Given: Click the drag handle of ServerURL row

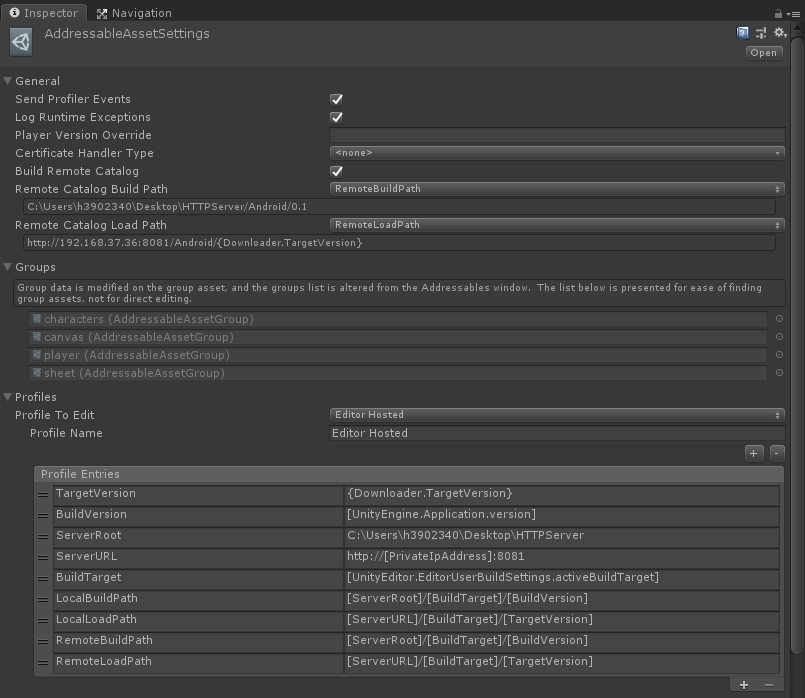Looking at the screenshot, I should click(43, 558).
